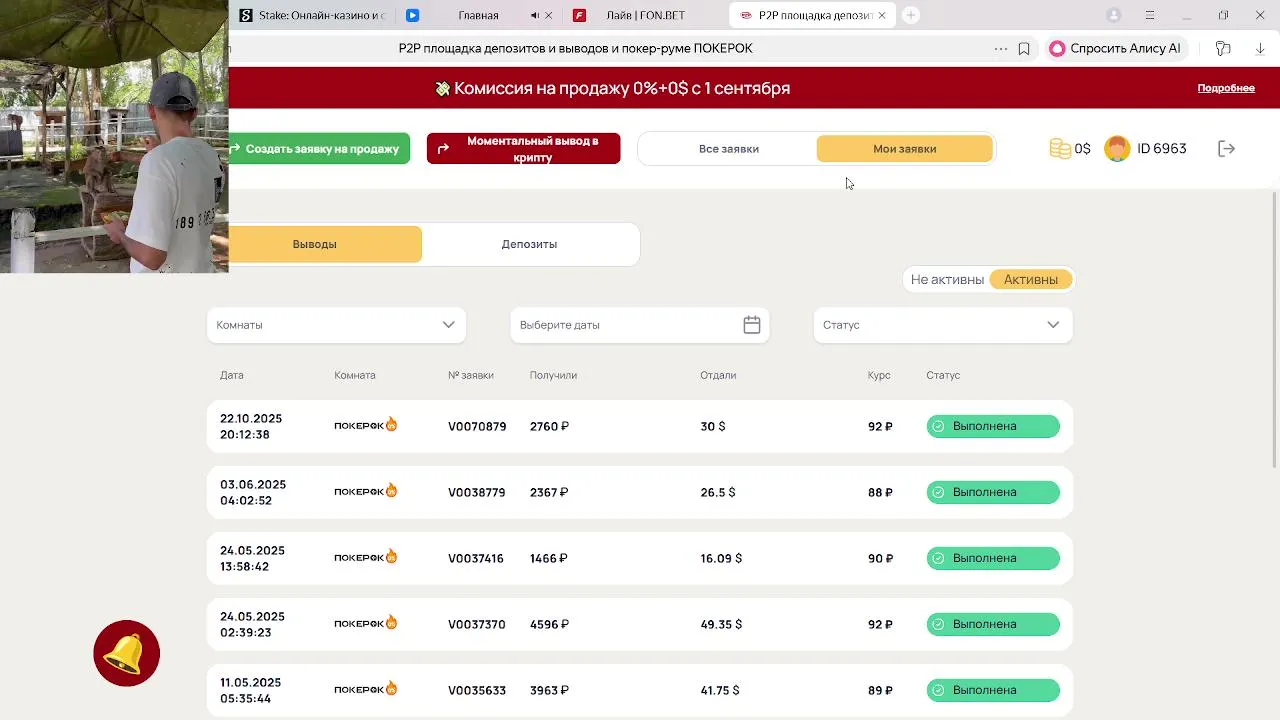Open the Лайв | FON.BET browser tab
Screen dimensions: 1280x720
click(645, 15)
